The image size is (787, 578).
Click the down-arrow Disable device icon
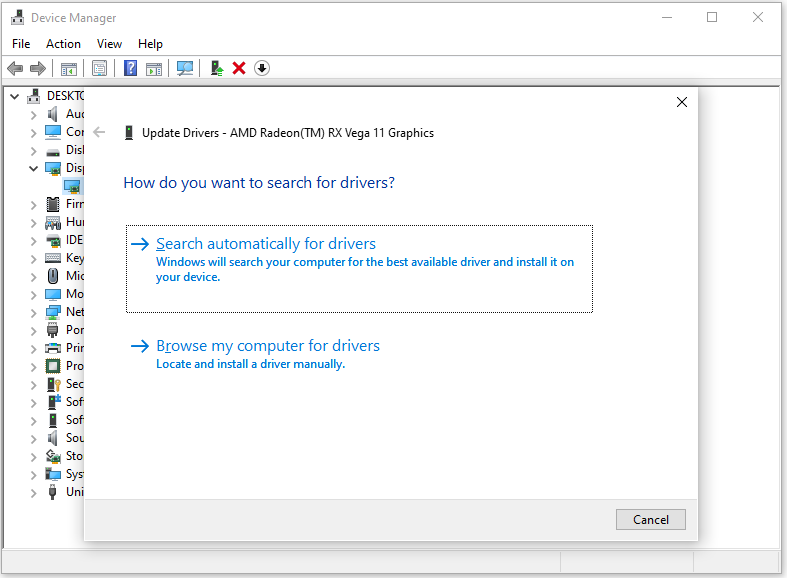point(262,68)
